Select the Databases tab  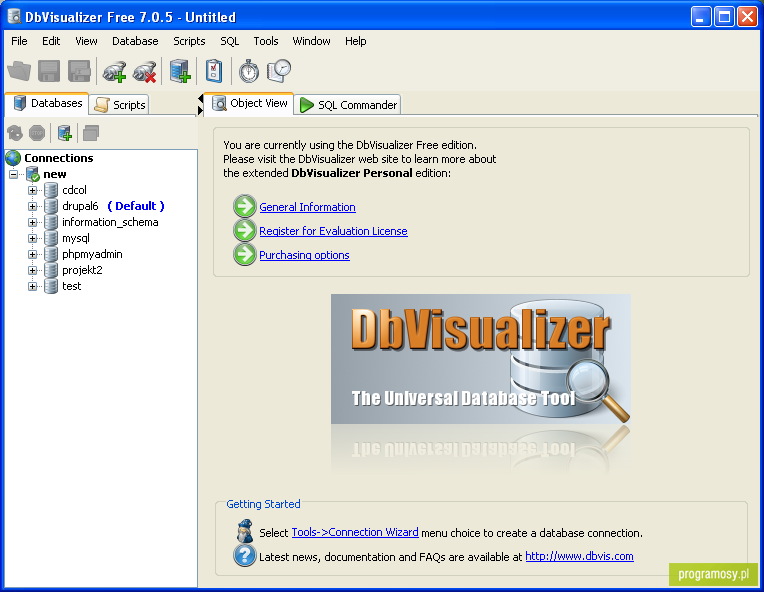[47, 103]
